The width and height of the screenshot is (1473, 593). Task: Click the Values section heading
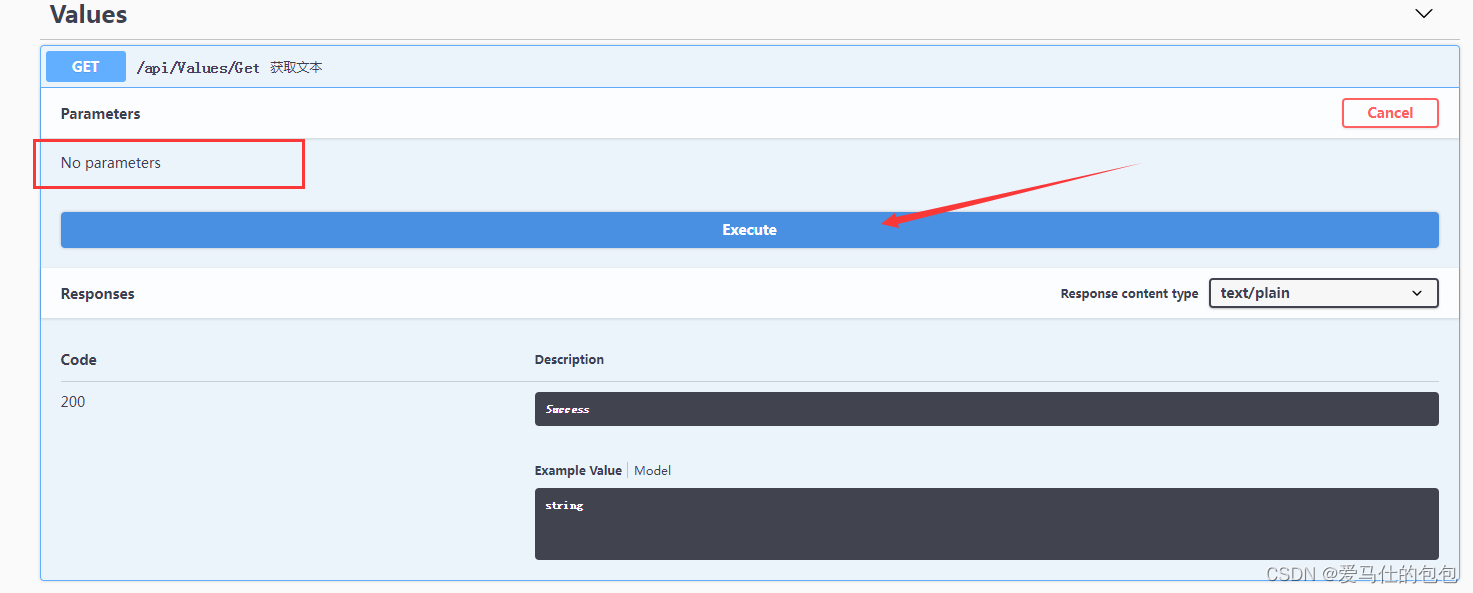pos(88,15)
